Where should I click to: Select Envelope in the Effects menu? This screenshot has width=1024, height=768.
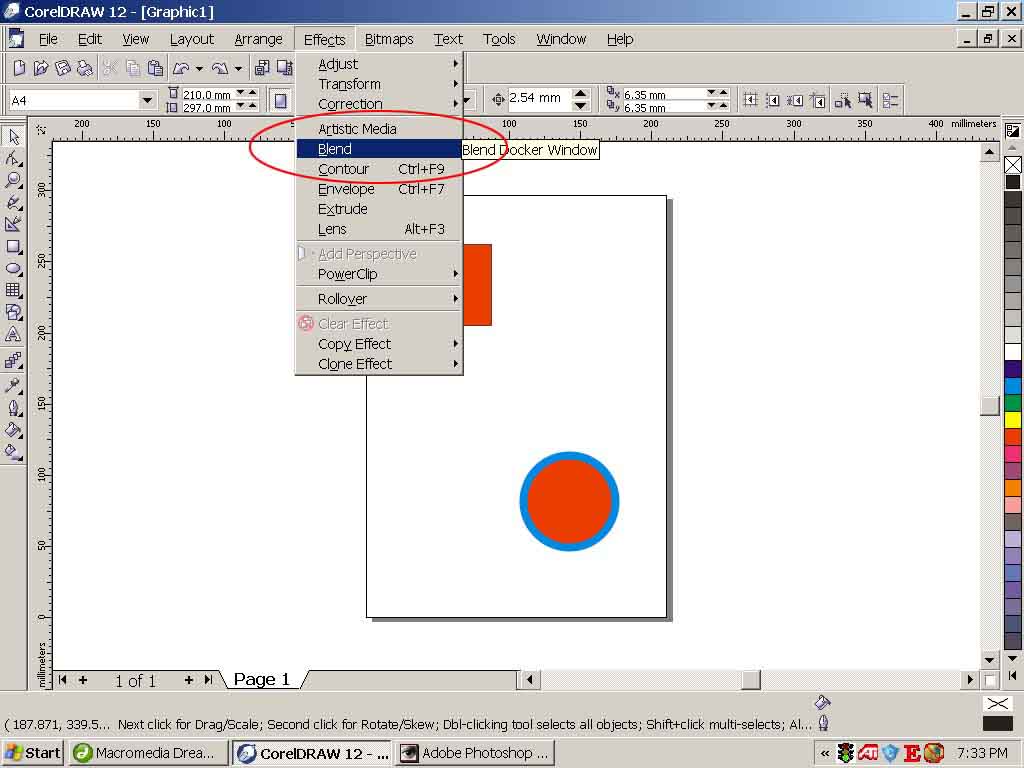379,189
